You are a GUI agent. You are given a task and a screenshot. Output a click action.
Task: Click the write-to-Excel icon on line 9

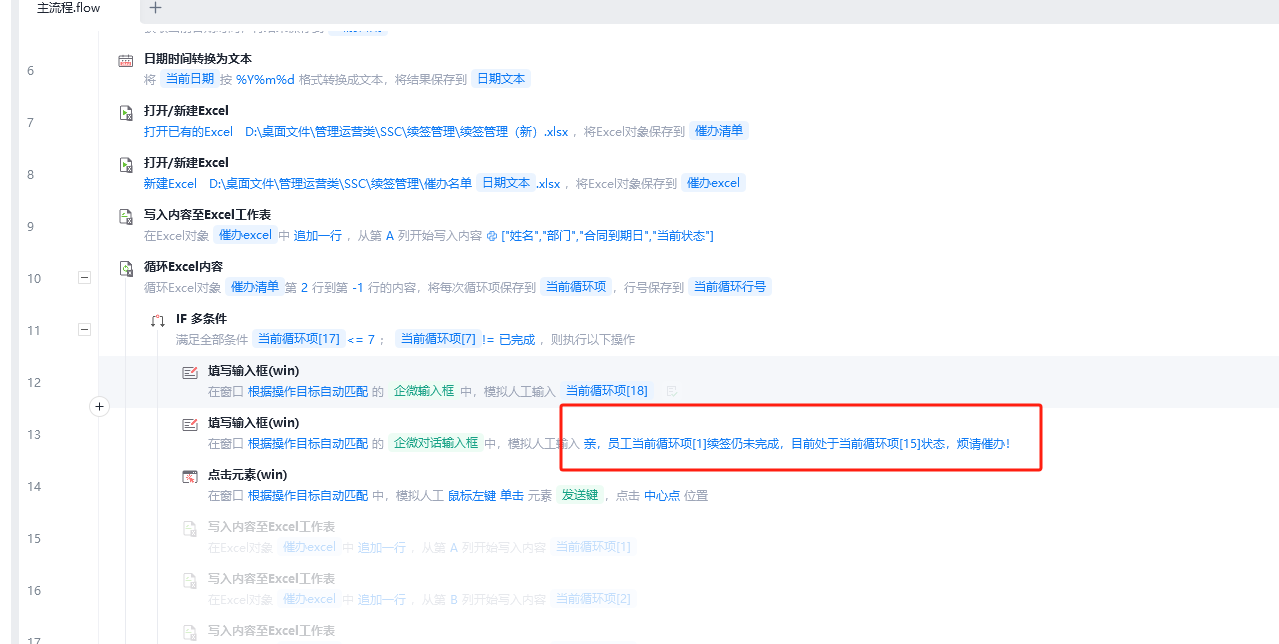[126, 217]
